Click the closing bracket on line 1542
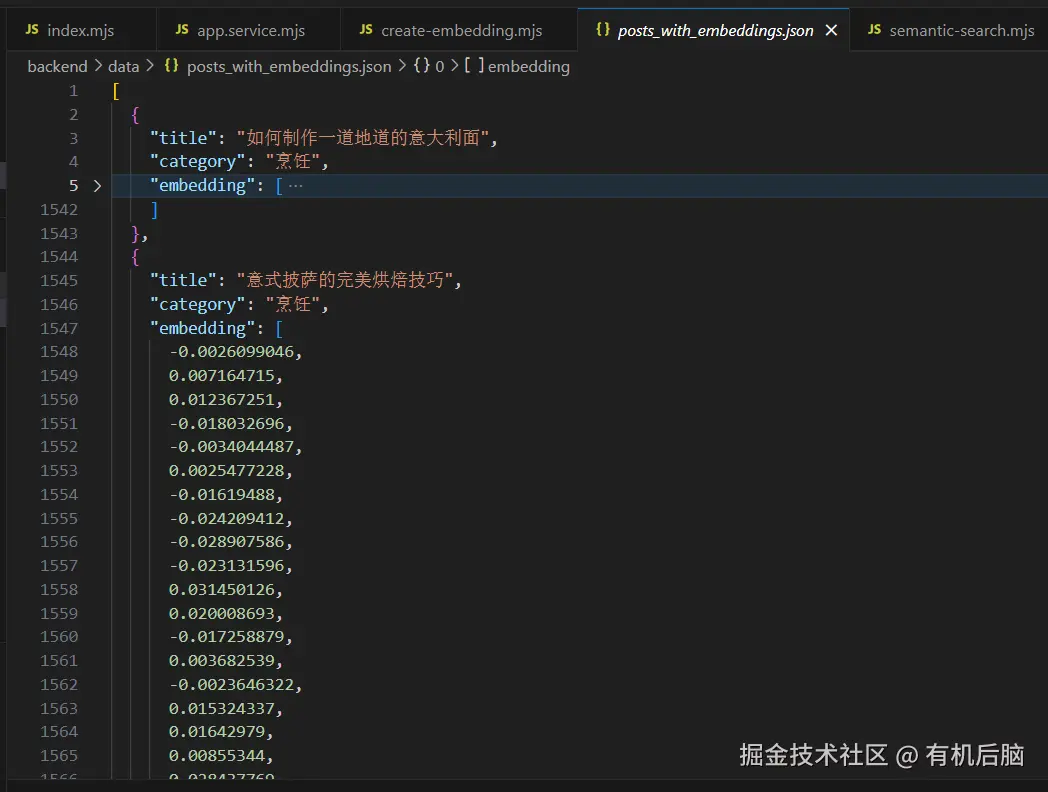The width and height of the screenshot is (1048, 792). point(154,210)
